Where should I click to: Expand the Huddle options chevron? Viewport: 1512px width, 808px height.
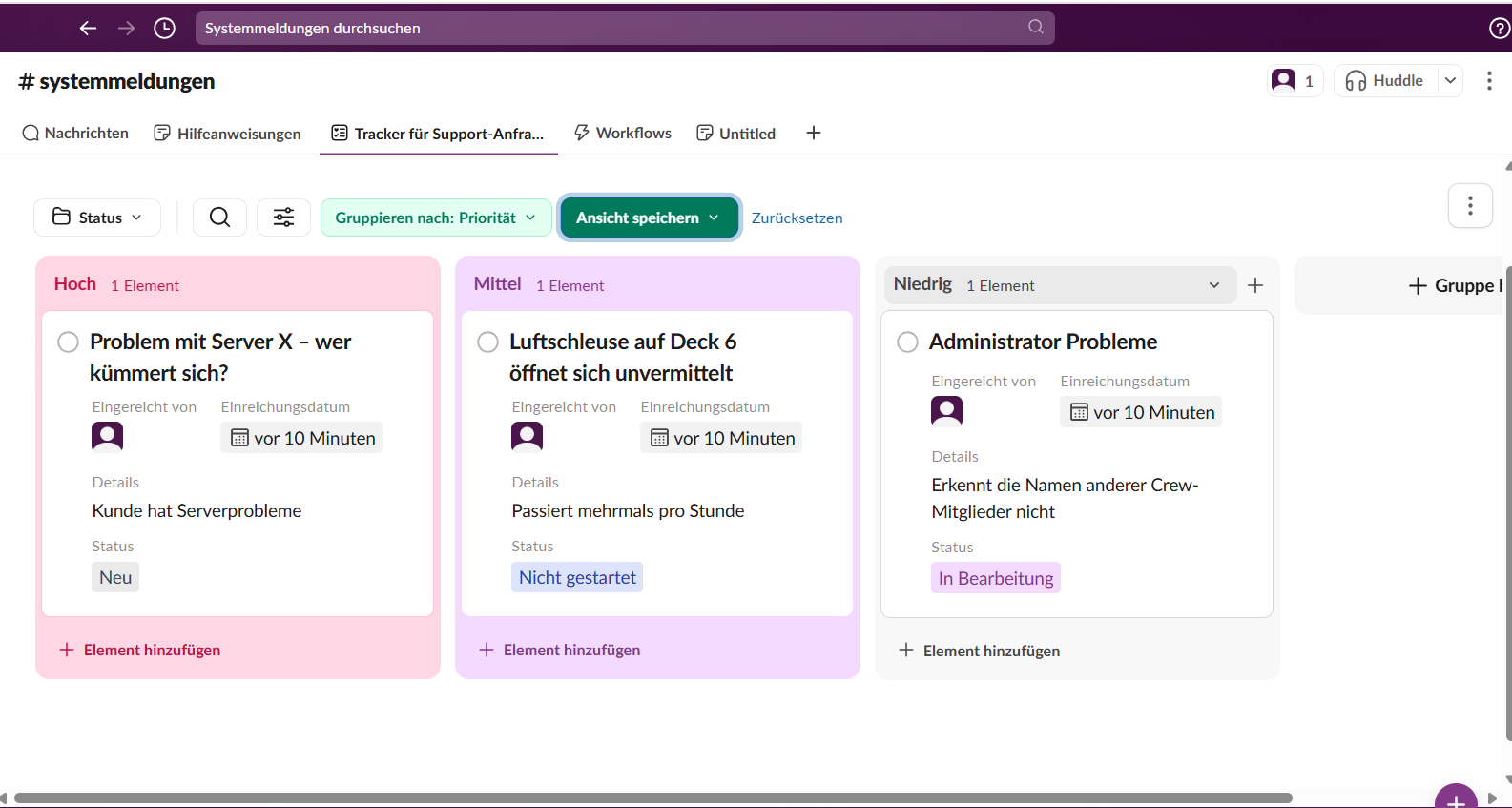(x=1450, y=81)
